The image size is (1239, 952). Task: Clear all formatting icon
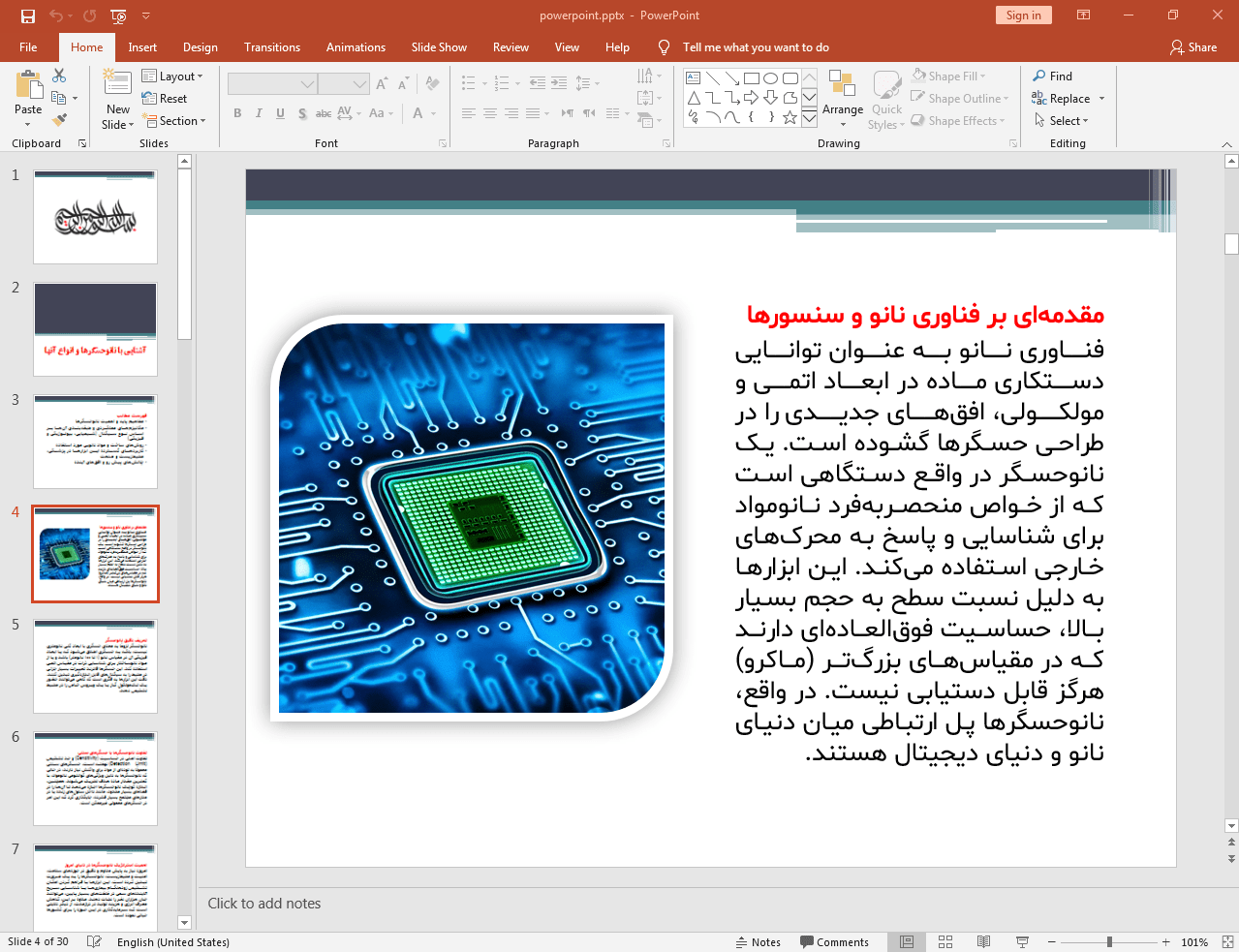pyautogui.click(x=433, y=84)
